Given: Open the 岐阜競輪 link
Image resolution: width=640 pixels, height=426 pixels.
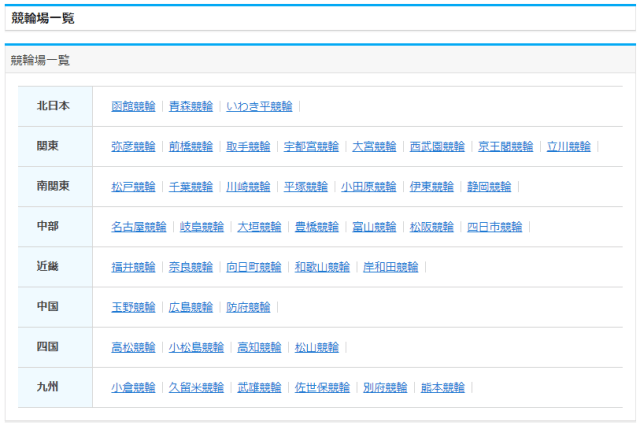Looking at the screenshot, I should pos(202,226).
